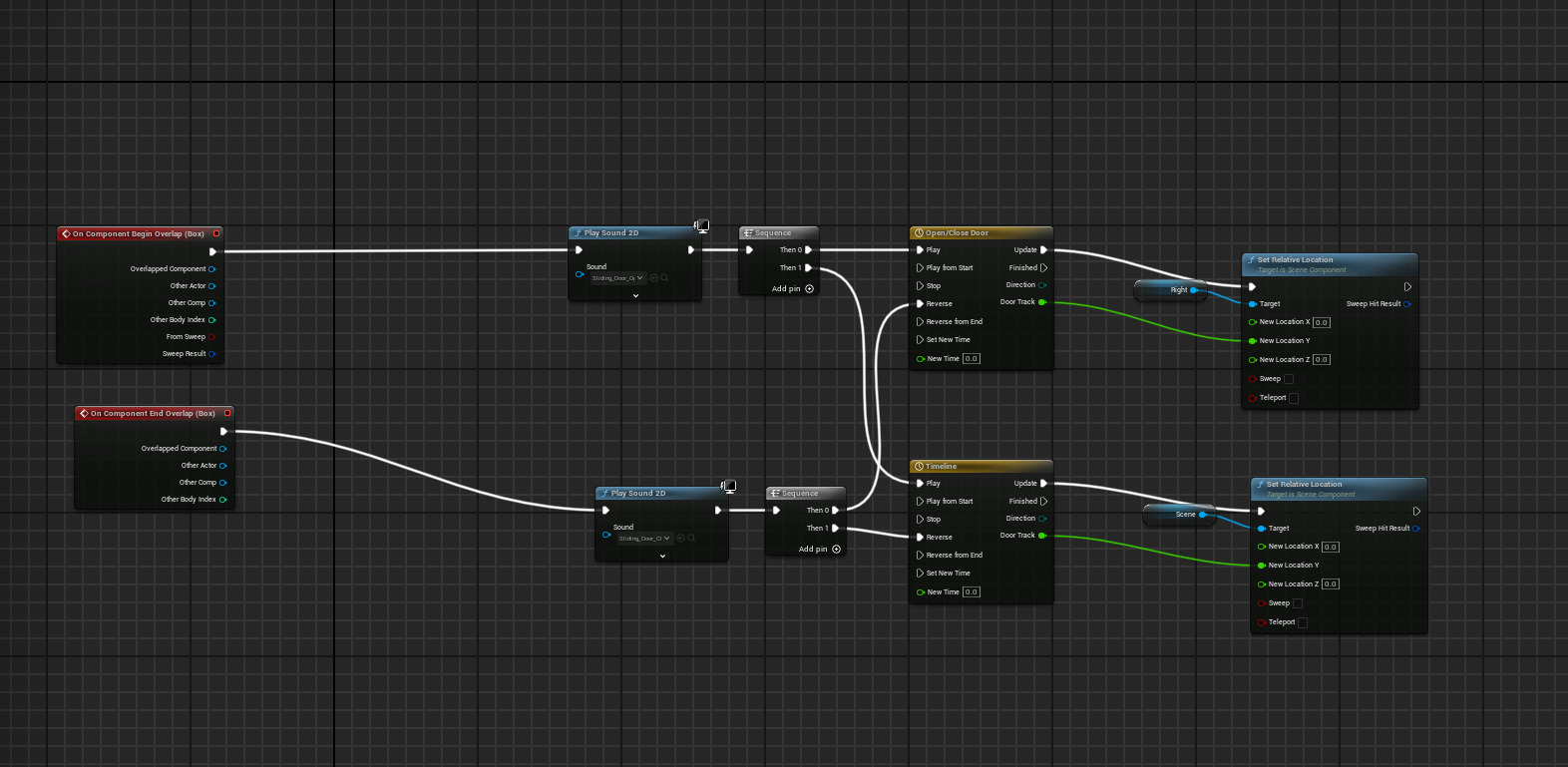The image size is (1568, 767).
Task: Click the Sweep Hit Result pin on Right-target node
Action: [1406, 304]
